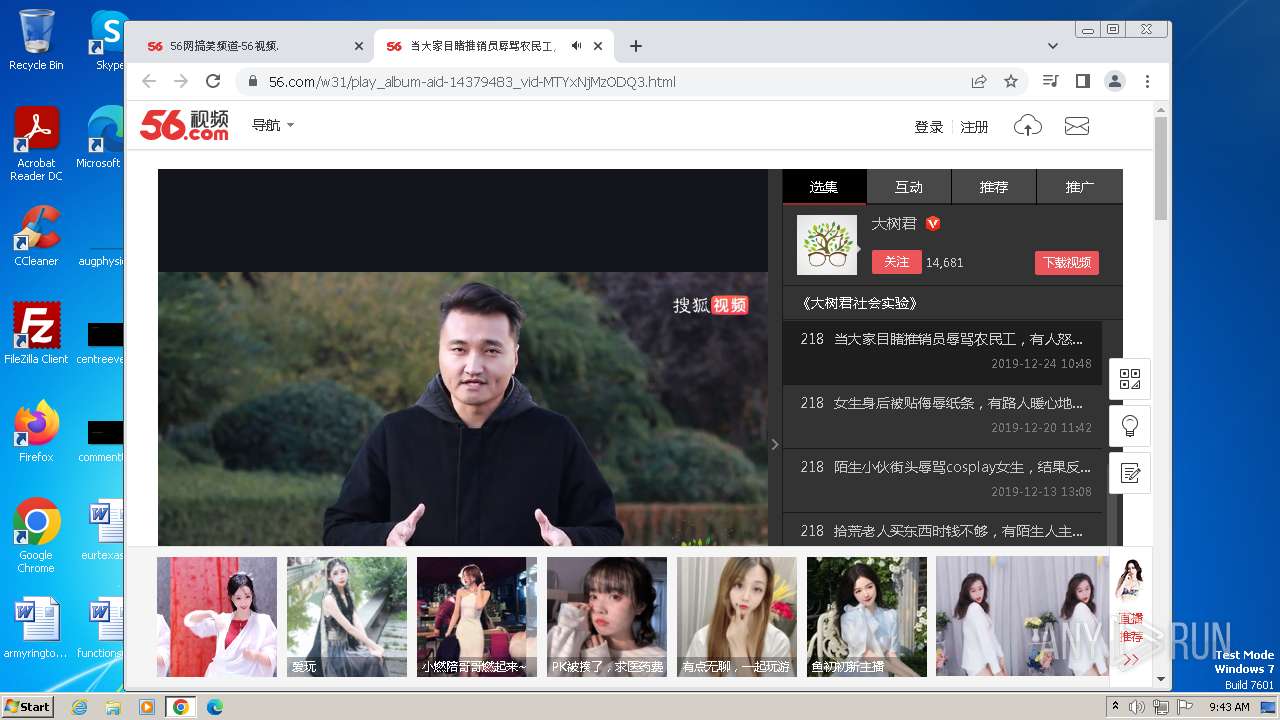Open the 耍玩 live stream thumbnail
The width and height of the screenshot is (1280, 720).
(x=347, y=617)
